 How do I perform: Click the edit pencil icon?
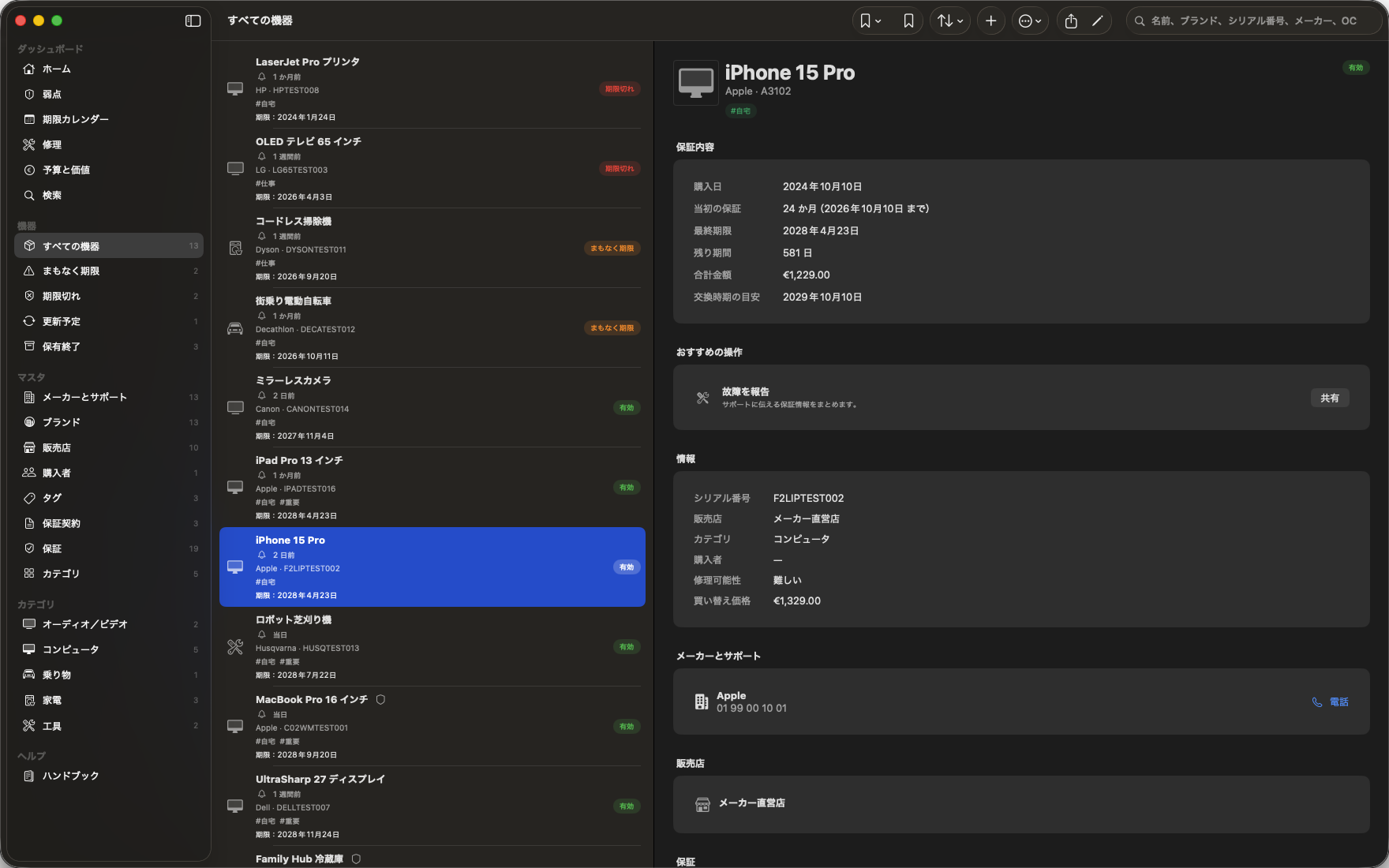1097,21
